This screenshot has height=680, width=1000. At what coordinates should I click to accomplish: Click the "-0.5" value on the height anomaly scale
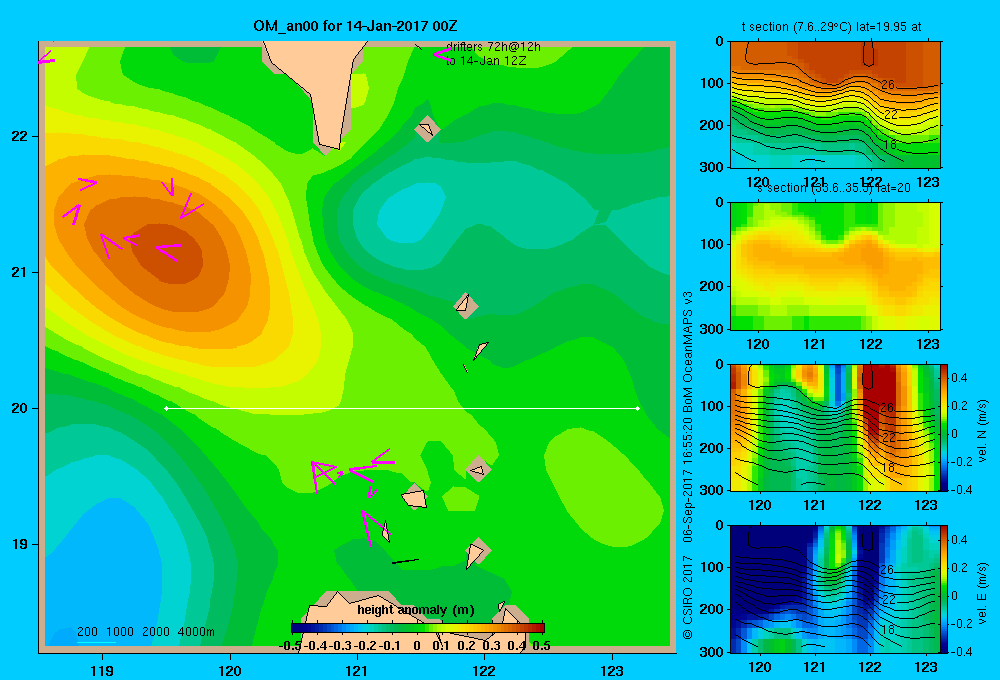(x=291, y=646)
